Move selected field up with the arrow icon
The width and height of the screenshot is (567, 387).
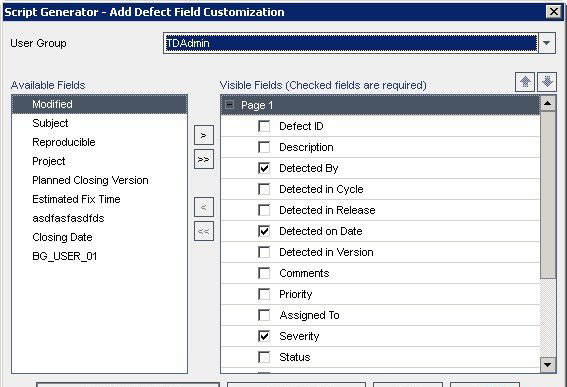525,82
